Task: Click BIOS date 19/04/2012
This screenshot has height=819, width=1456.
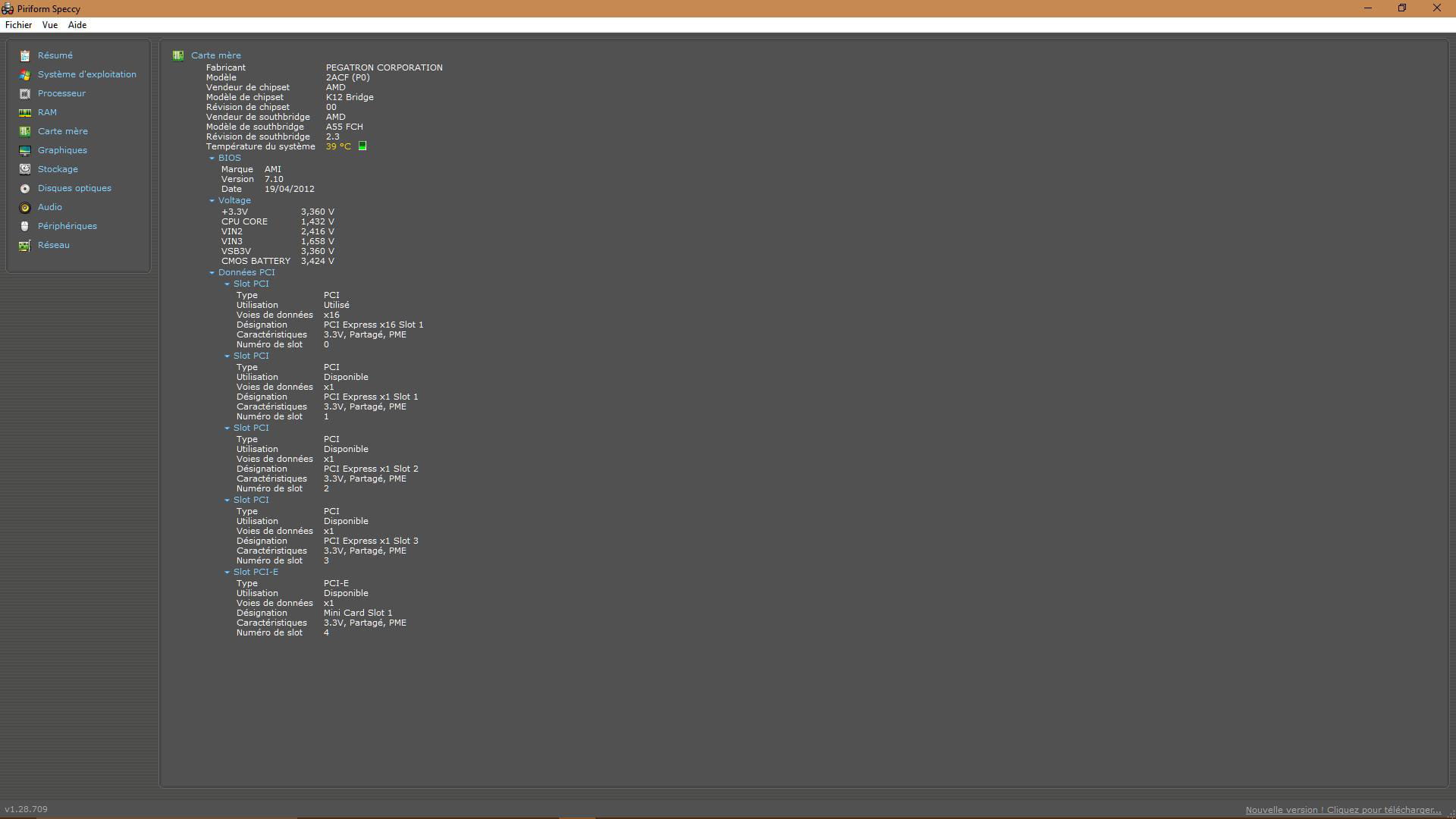Action: (x=290, y=189)
